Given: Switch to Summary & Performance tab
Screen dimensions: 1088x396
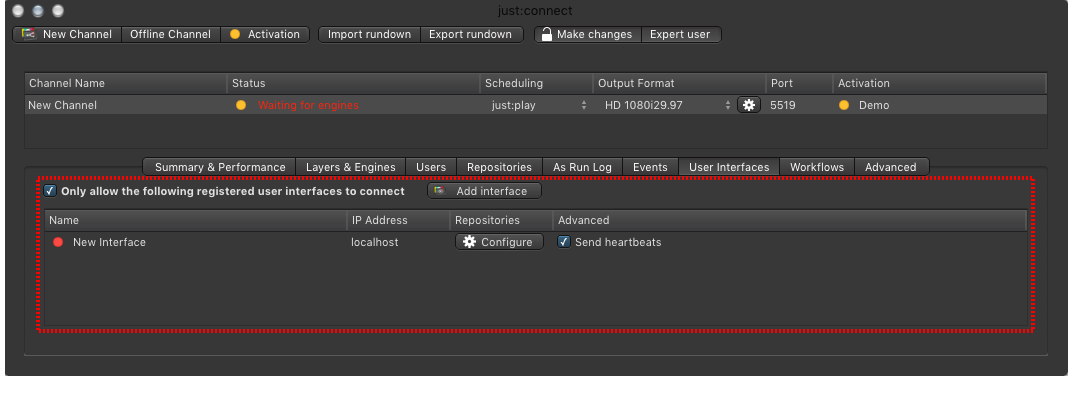Looking at the screenshot, I should tap(219, 167).
